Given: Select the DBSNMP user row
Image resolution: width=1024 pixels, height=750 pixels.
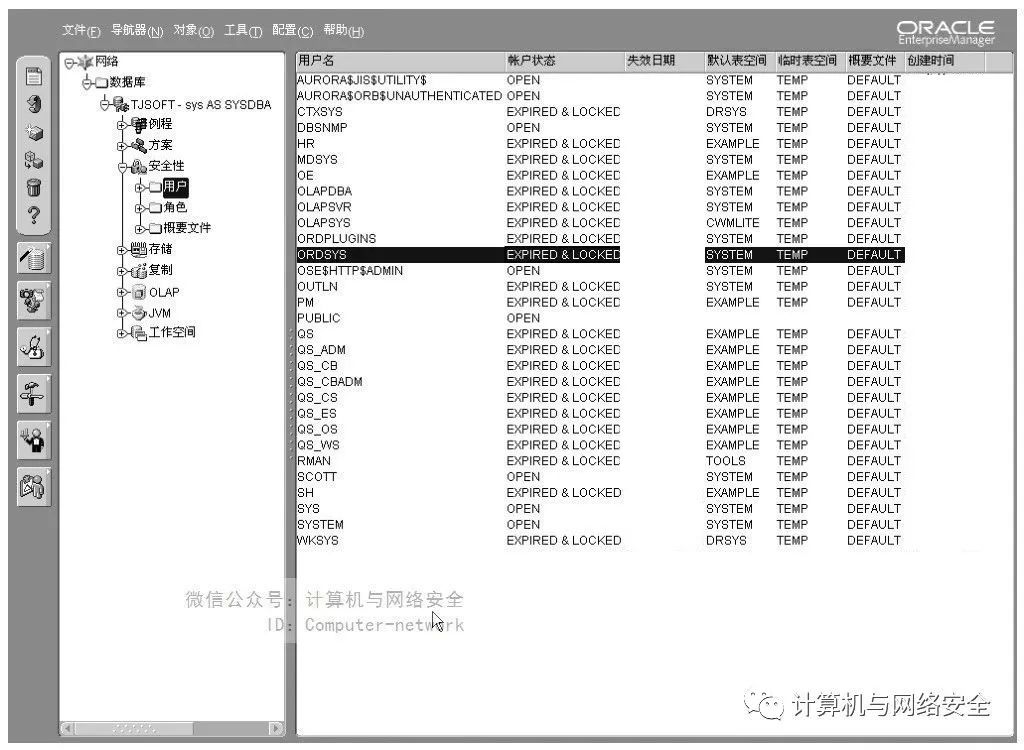Looking at the screenshot, I should [x=600, y=128].
